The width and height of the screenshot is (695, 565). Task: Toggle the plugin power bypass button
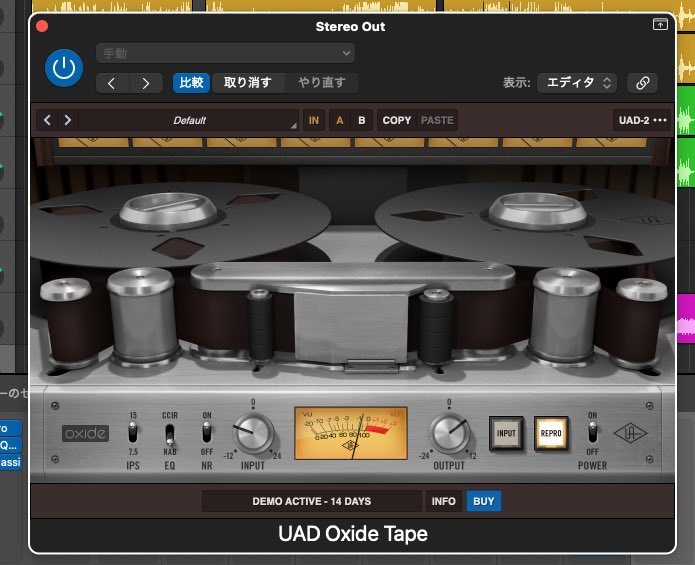64,68
